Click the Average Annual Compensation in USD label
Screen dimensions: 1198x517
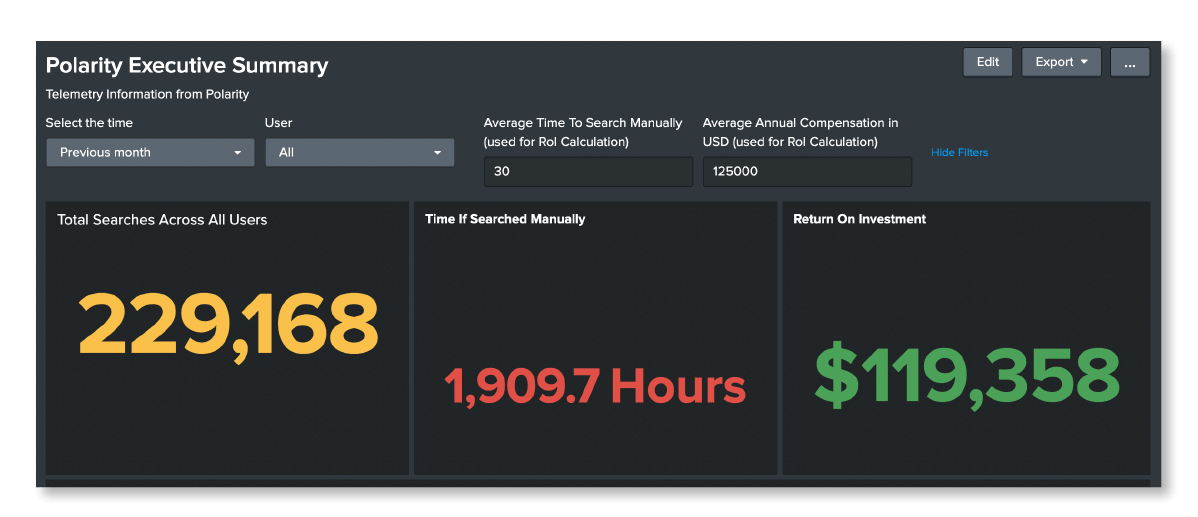tap(801, 132)
